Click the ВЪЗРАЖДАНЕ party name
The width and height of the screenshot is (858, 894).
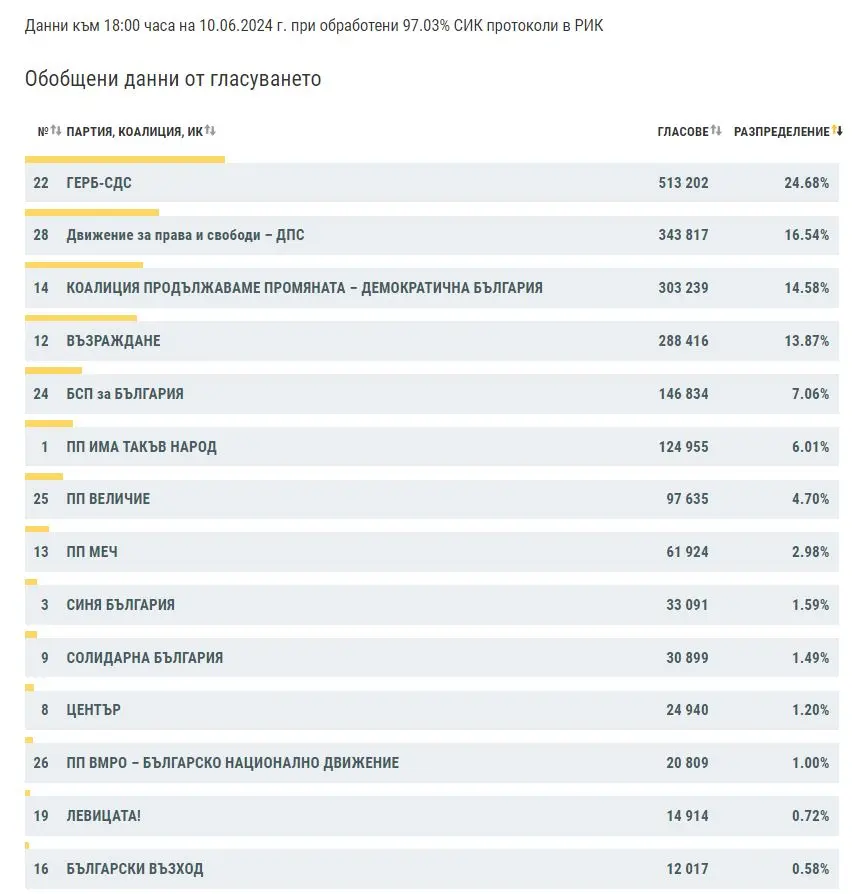(x=113, y=342)
